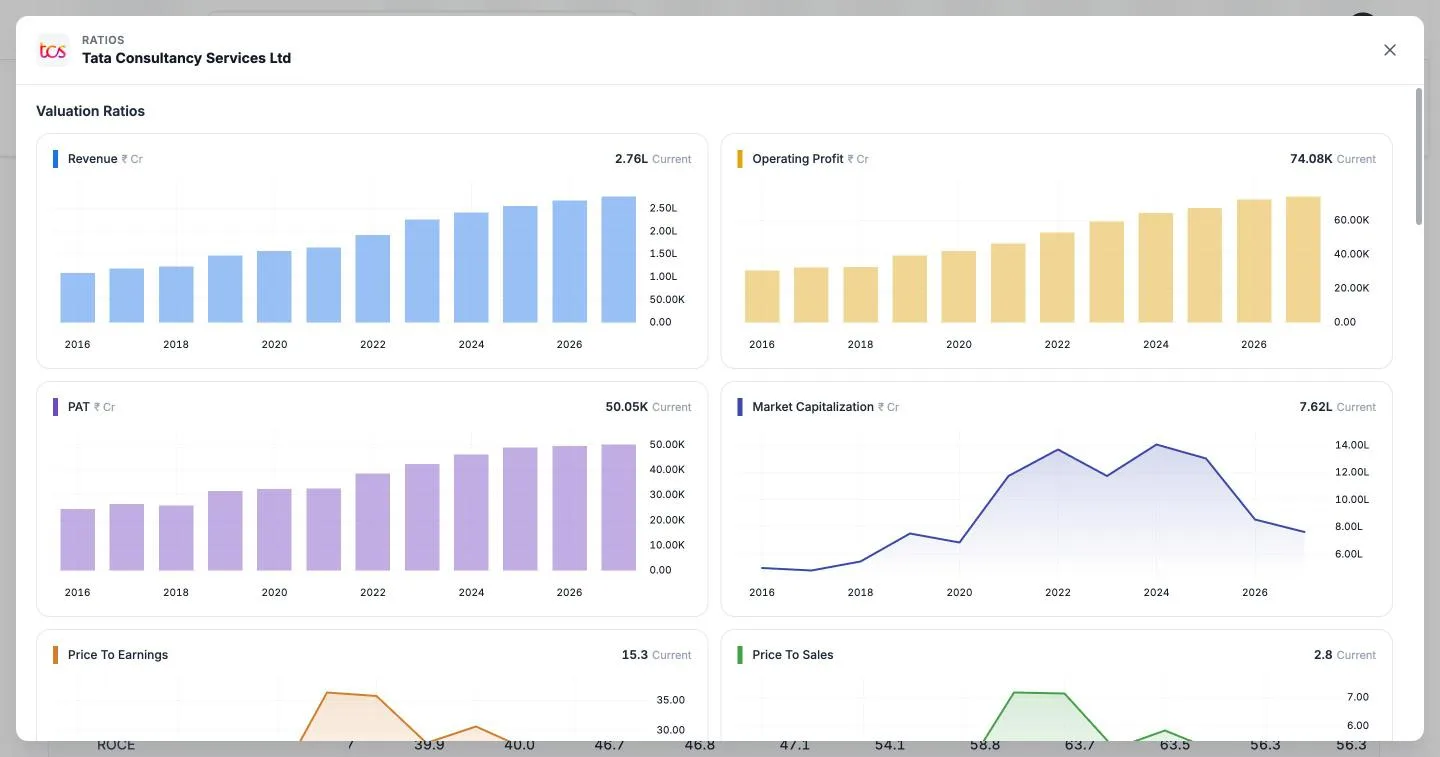Click the blue Revenue color marker
This screenshot has height=757, width=1440.
click(x=56, y=159)
